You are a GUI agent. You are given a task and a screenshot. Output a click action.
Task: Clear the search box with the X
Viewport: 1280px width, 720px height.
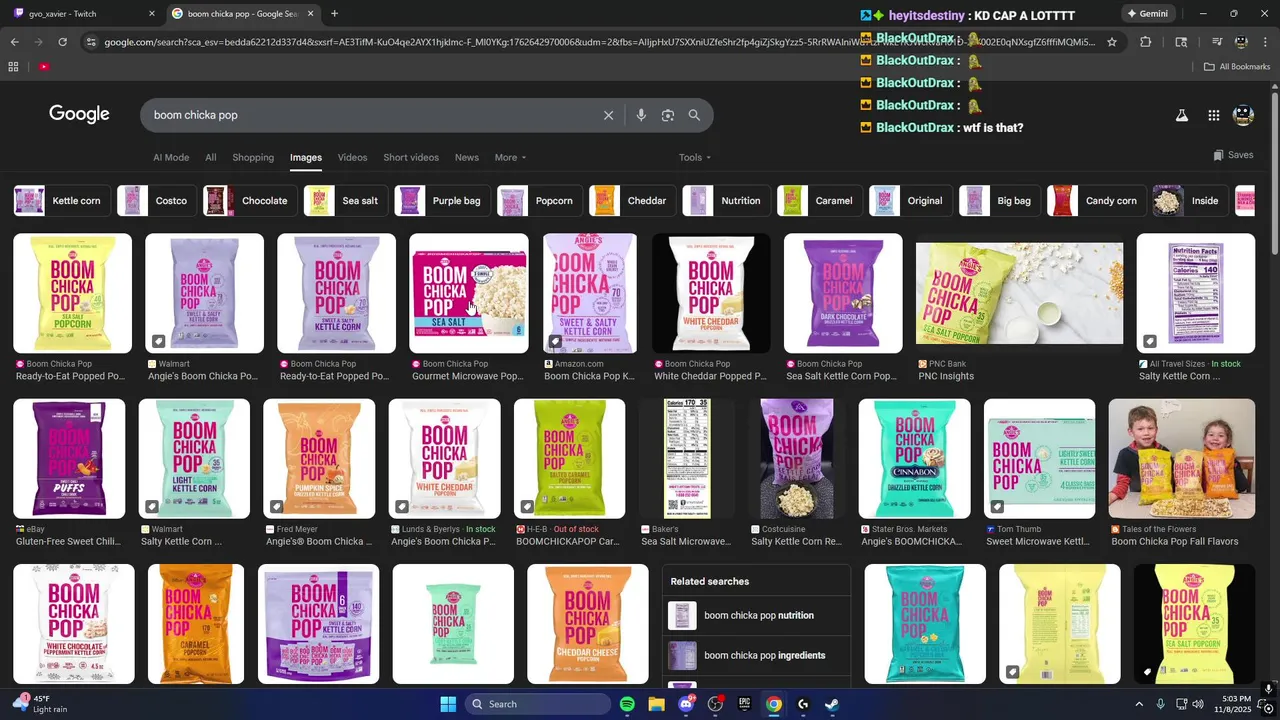pyautogui.click(x=608, y=115)
